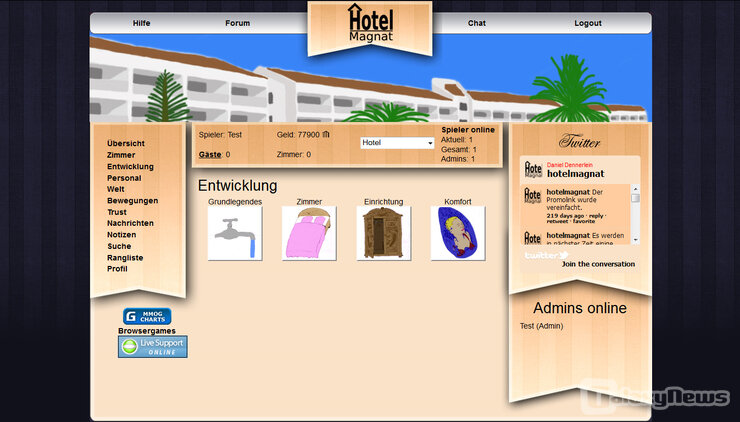
Task: Open Personal in sidebar menu
Action: coord(124,178)
